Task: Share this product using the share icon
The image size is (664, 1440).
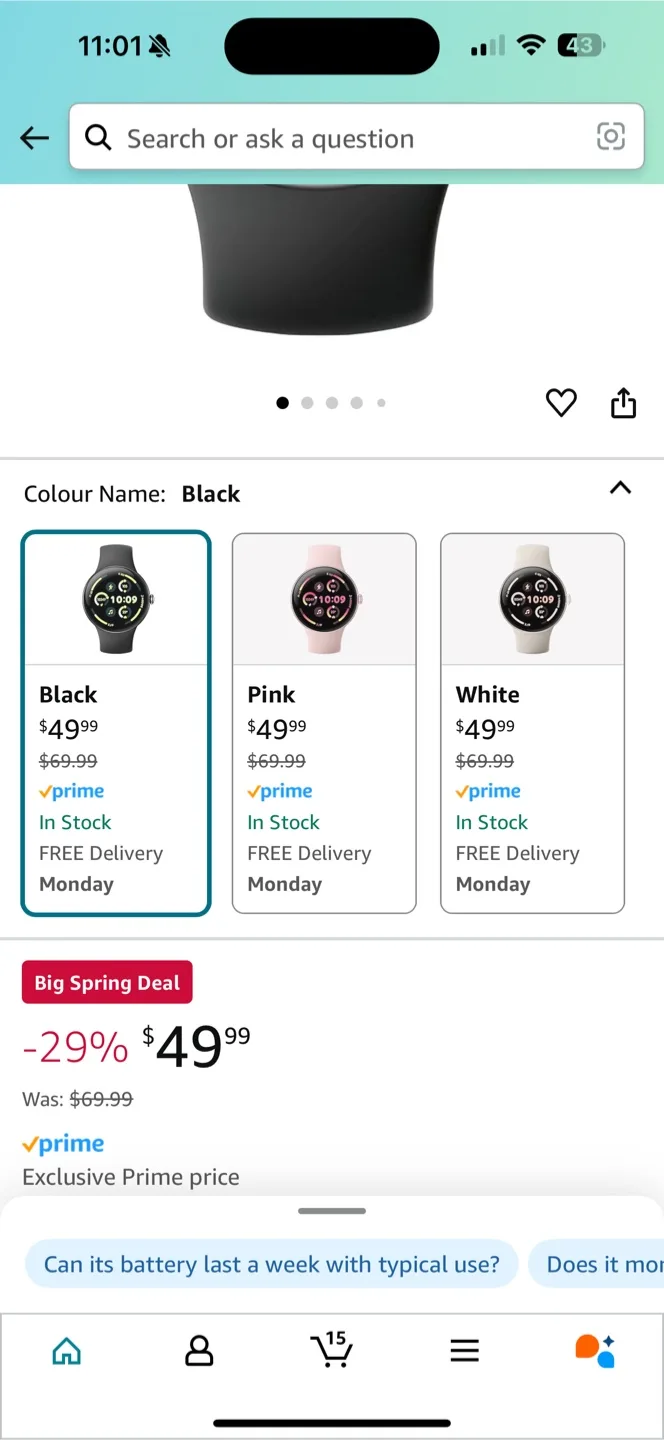Action: tap(623, 403)
